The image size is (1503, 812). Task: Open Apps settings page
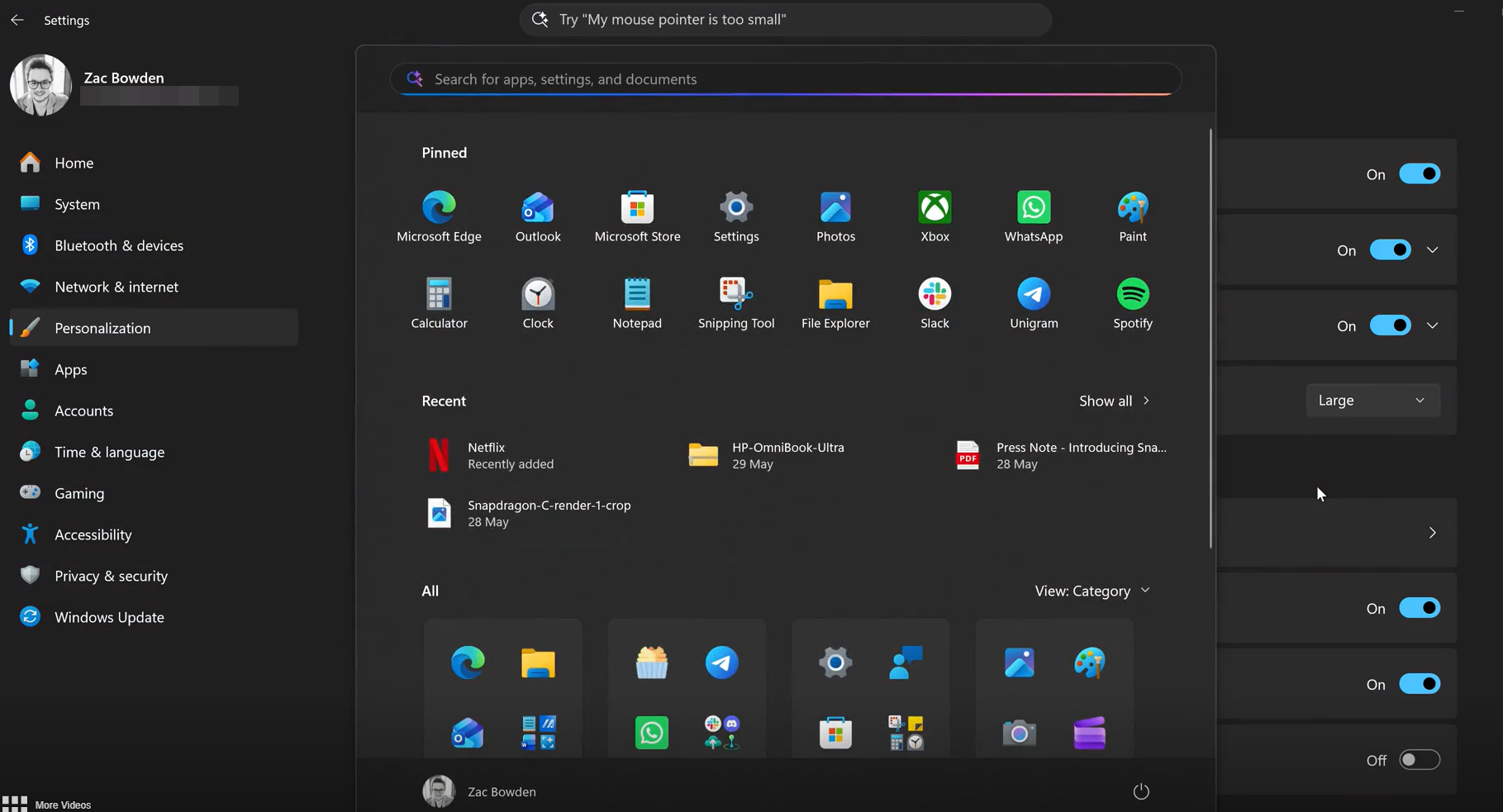coord(154,369)
